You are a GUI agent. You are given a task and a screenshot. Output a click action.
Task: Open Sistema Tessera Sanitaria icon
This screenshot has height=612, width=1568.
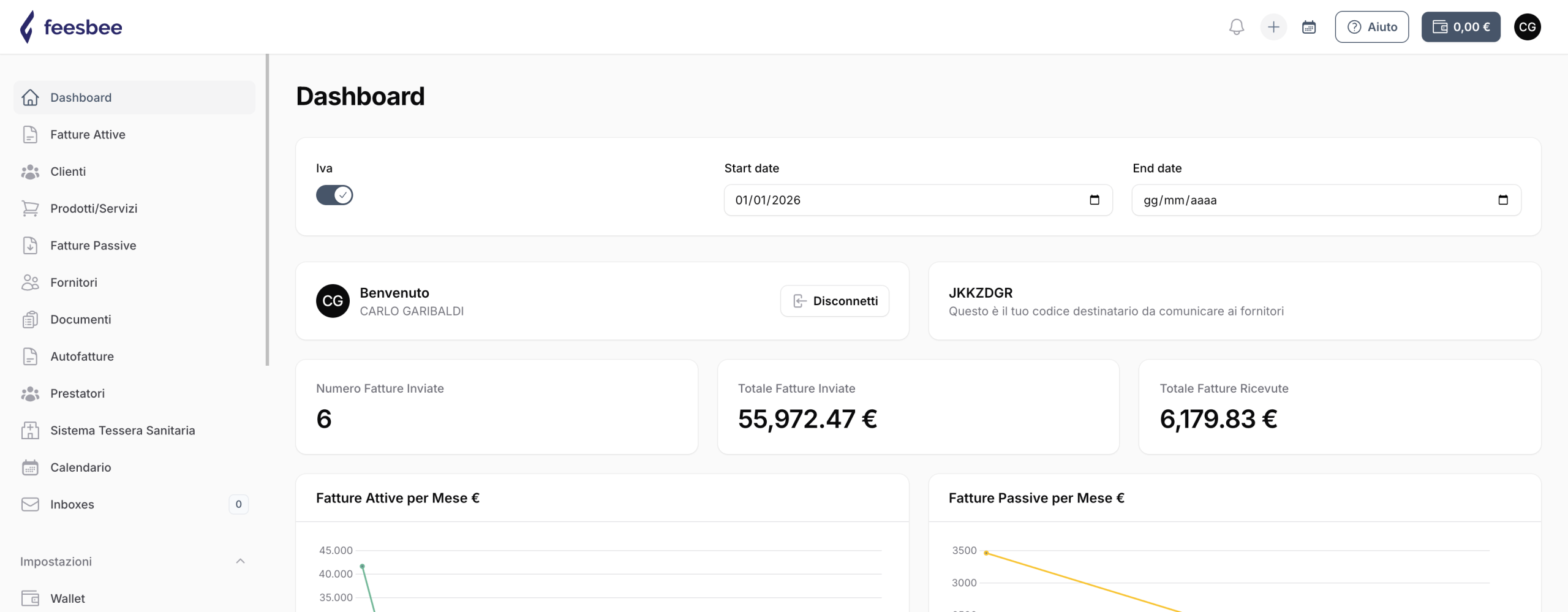click(30, 431)
